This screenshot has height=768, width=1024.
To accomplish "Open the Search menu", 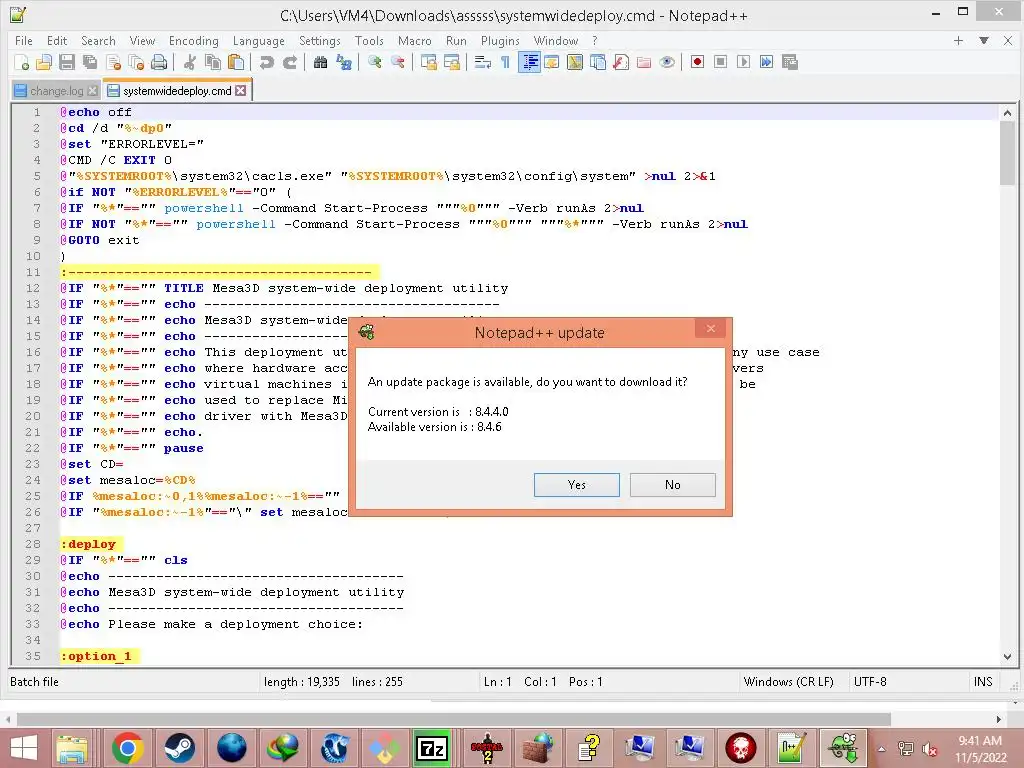I will [x=98, y=40].
